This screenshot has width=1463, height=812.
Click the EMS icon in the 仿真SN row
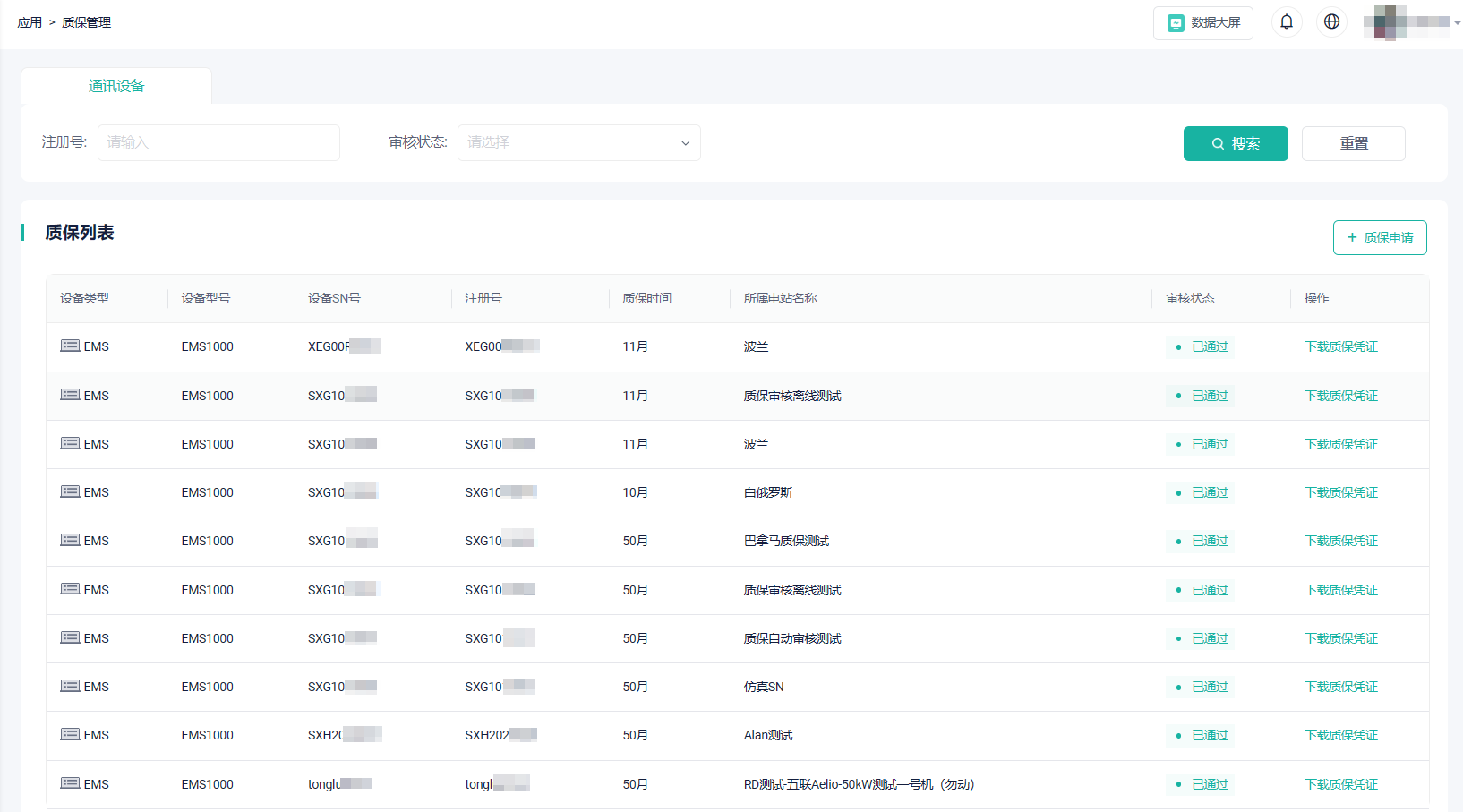[x=70, y=686]
